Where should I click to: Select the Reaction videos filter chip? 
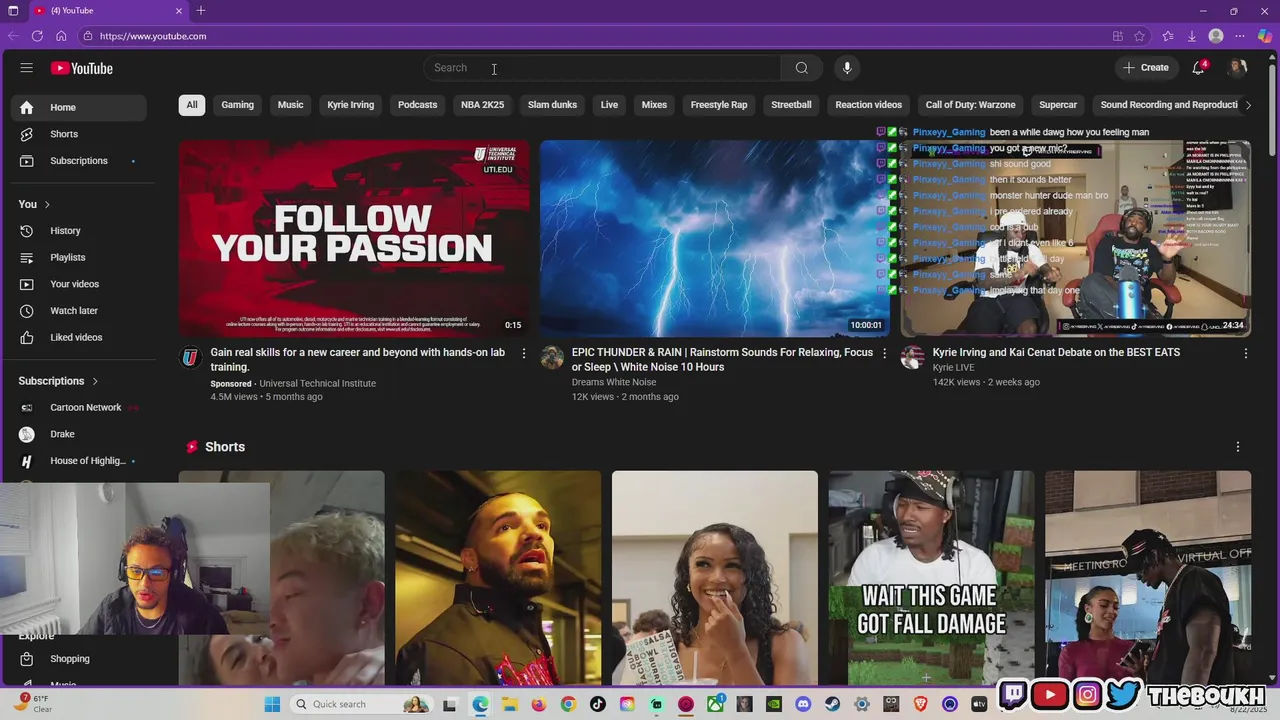[x=868, y=105]
